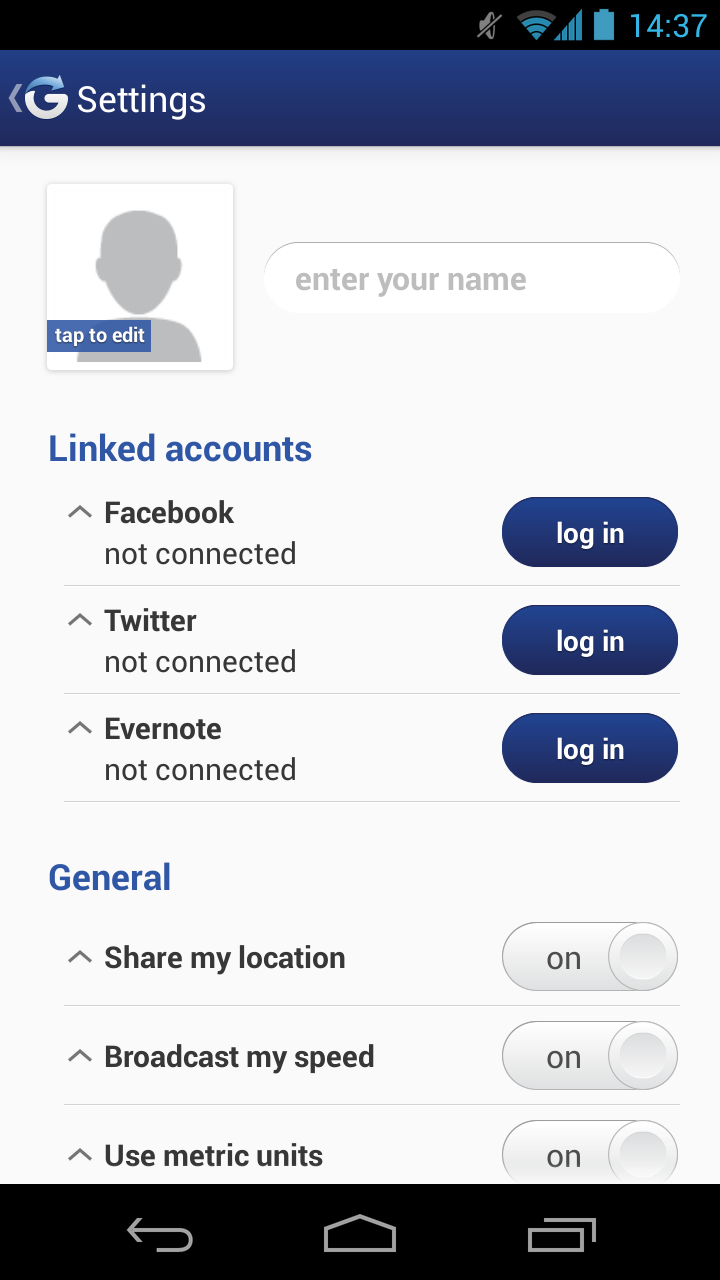Toggle the Broadcast my speed switch

click(589, 1056)
